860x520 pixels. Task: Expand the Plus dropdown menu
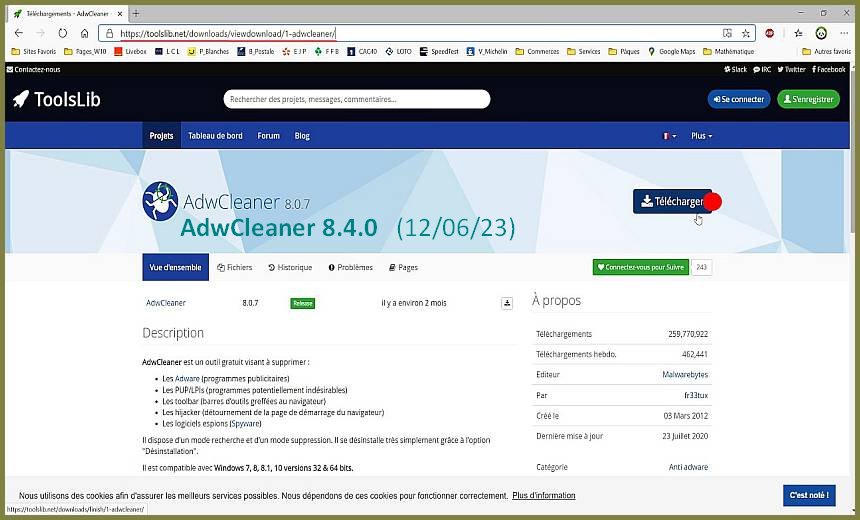point(701,135)
